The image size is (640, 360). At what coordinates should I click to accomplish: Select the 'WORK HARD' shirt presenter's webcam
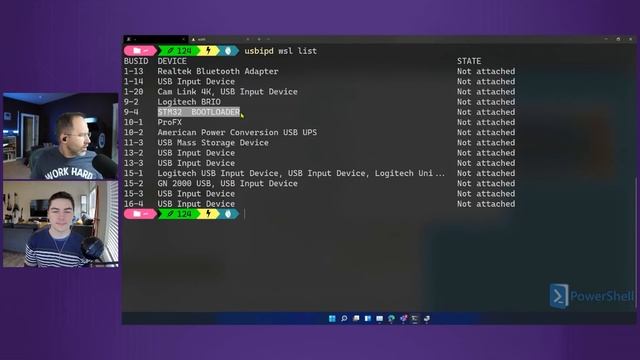point(60,136)
